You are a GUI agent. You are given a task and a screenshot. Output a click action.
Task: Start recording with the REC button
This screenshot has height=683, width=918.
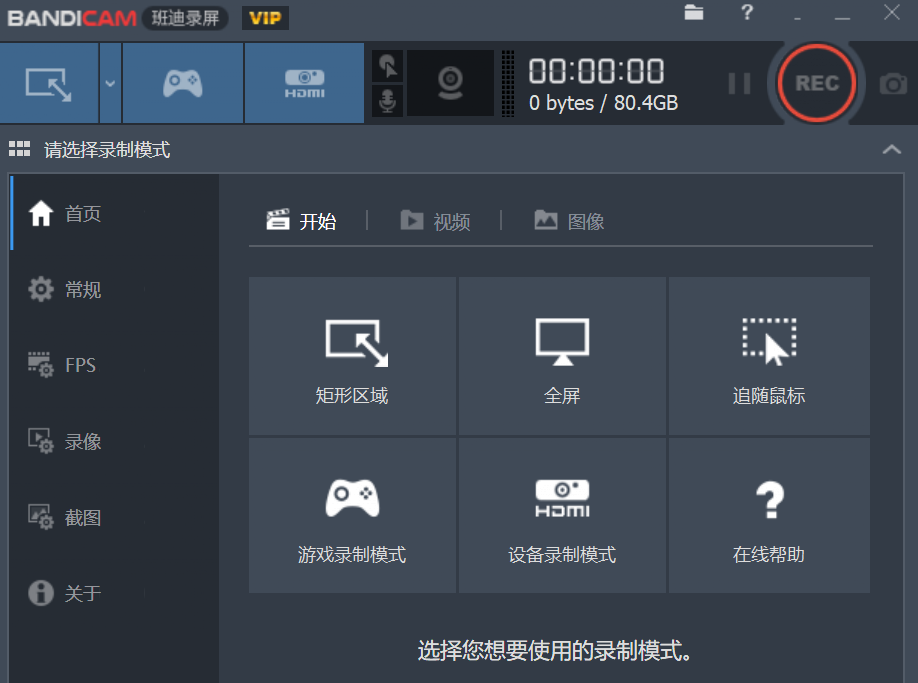[816, 83]
